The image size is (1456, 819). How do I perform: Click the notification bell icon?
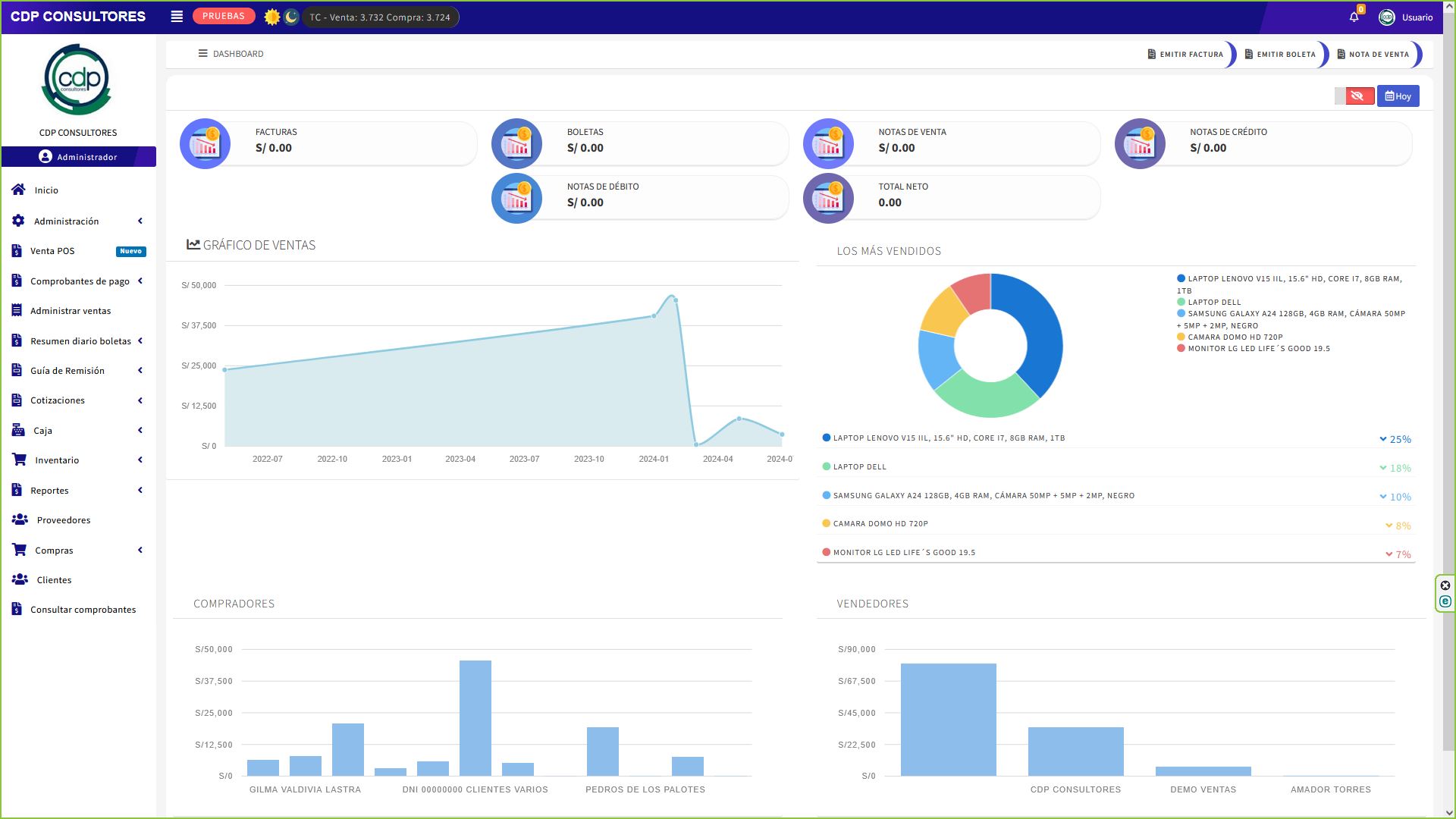(1353, 16)
